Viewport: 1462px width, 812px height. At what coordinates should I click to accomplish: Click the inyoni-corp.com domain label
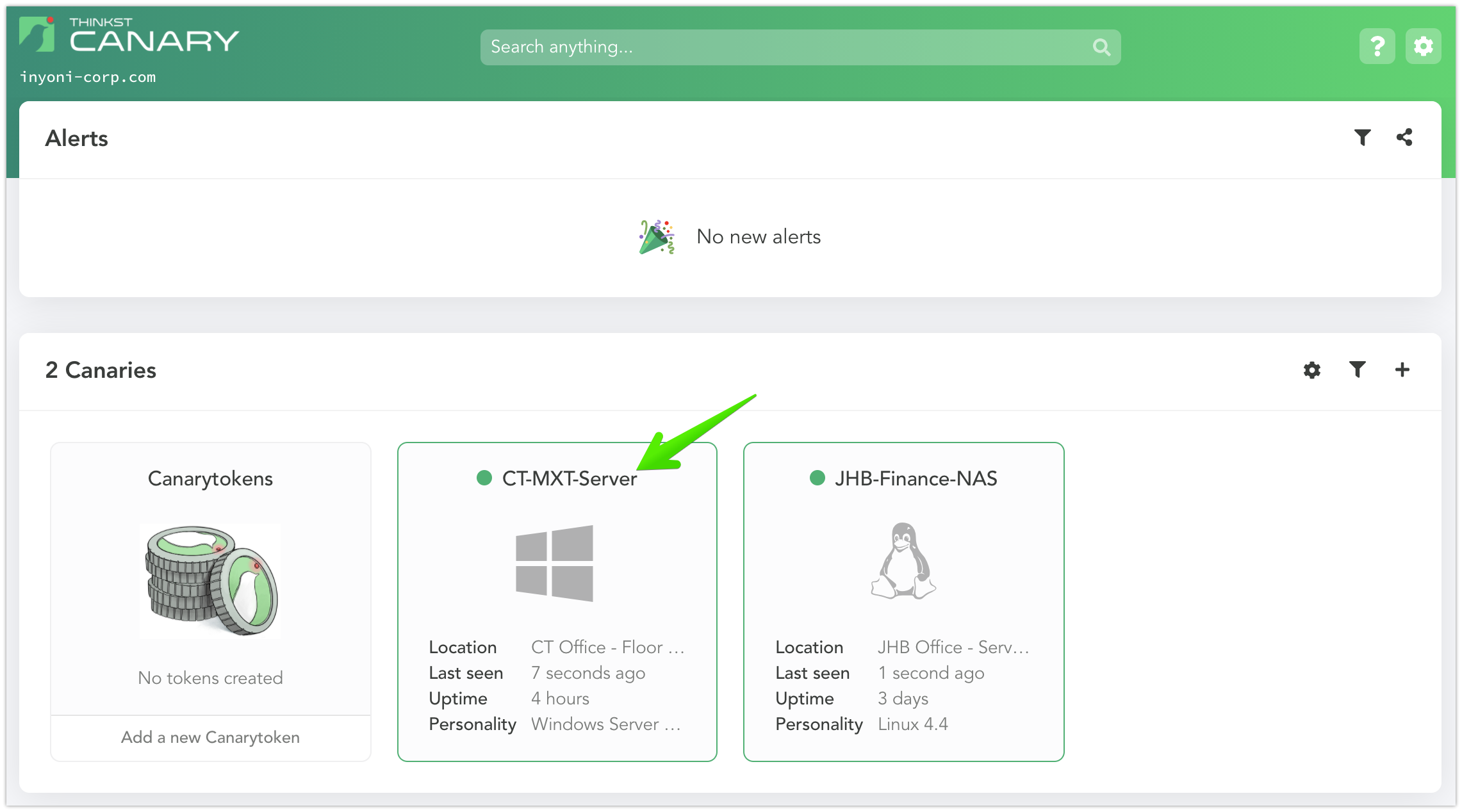pos(88,77)
